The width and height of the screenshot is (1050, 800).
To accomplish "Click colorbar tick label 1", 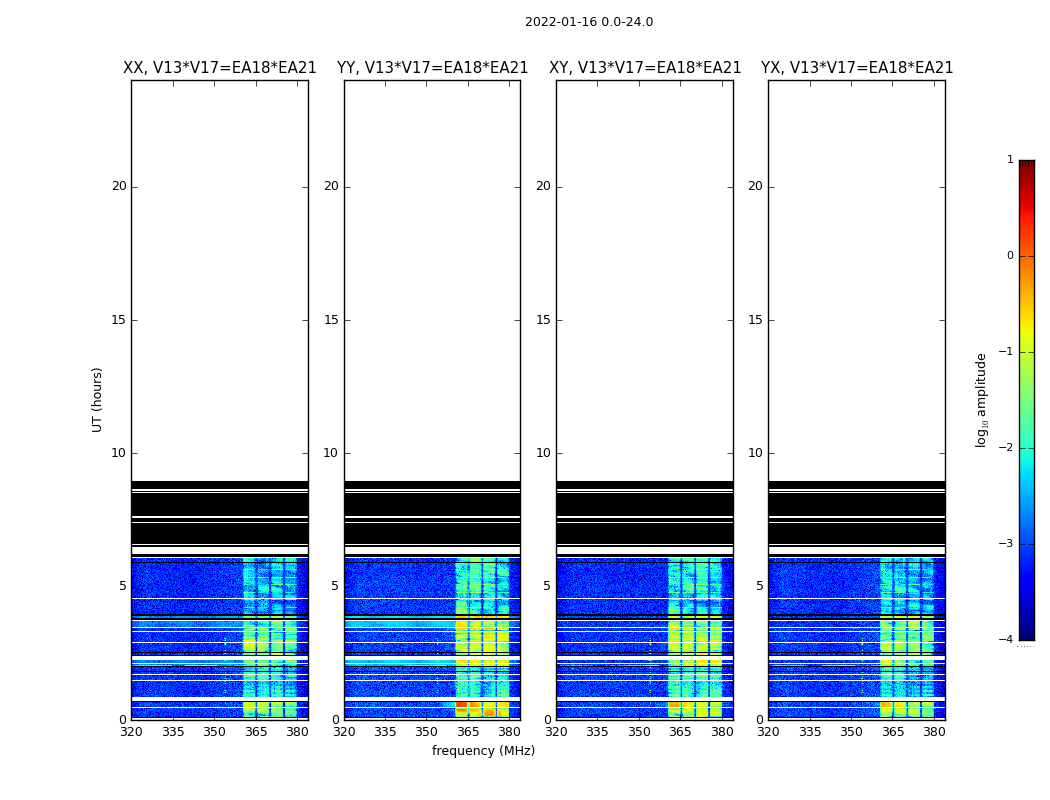I will click(1010, 159).
